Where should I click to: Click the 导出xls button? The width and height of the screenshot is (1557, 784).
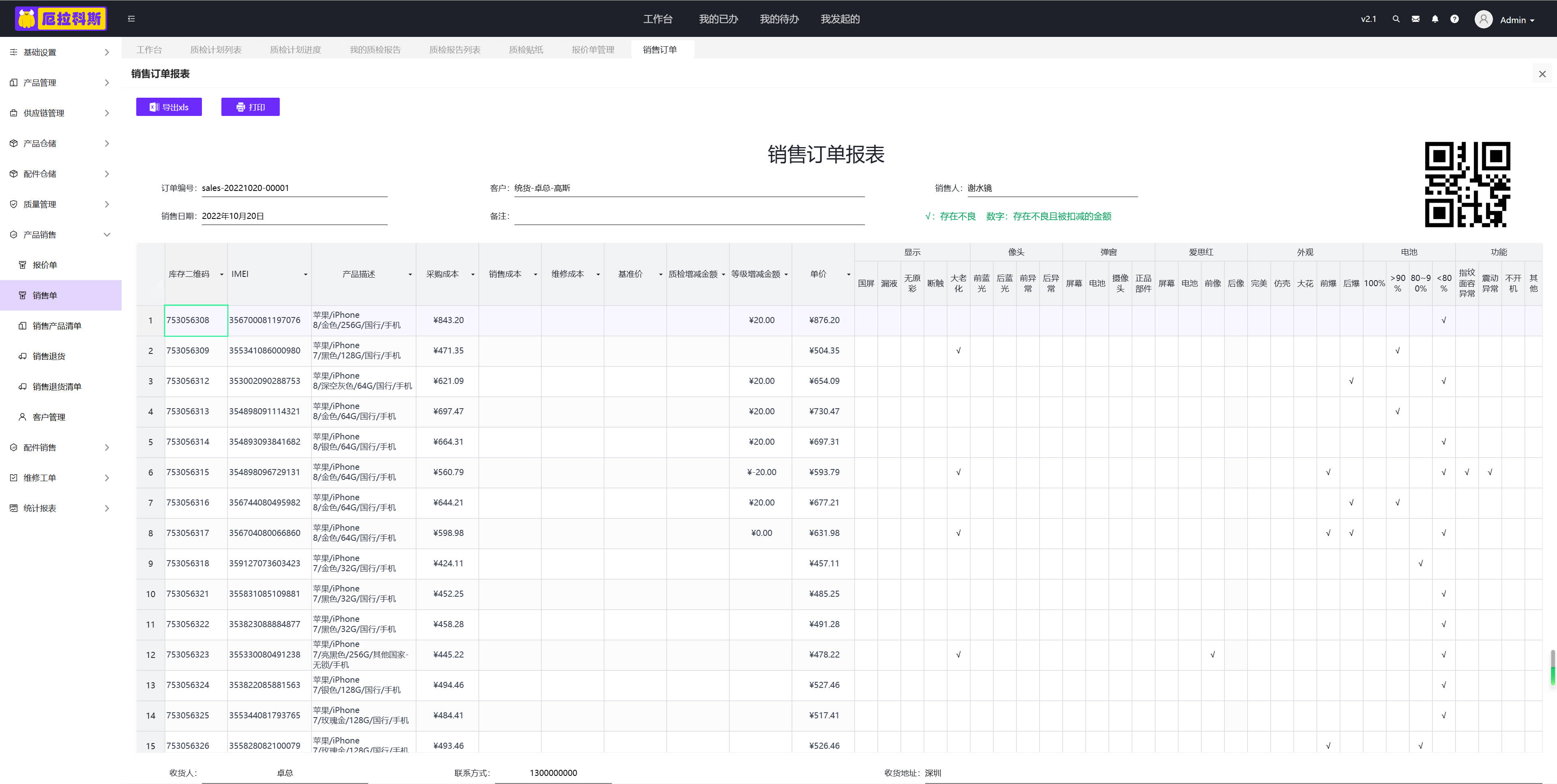pos(169,107)
